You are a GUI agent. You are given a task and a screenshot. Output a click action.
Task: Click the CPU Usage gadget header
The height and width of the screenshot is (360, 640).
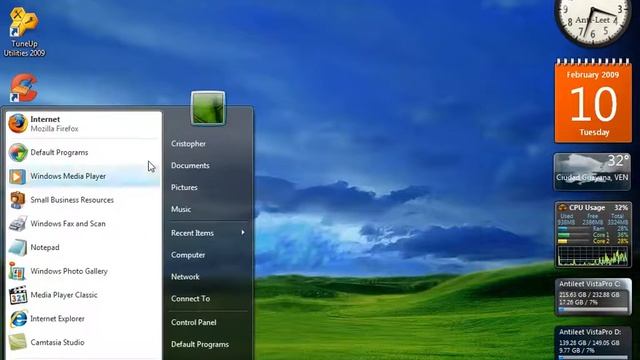pos(593,207)
